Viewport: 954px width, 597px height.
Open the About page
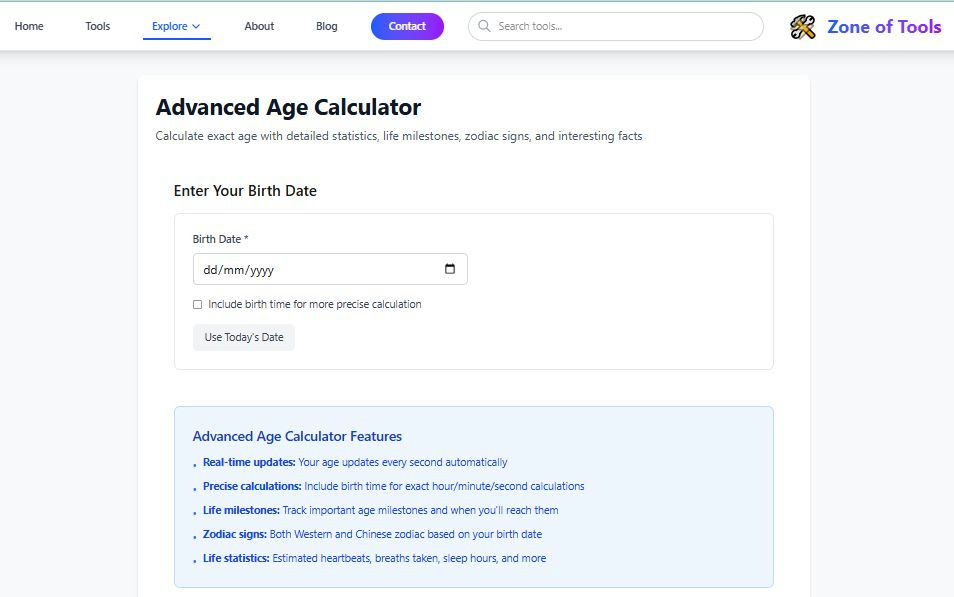point(258,26)
